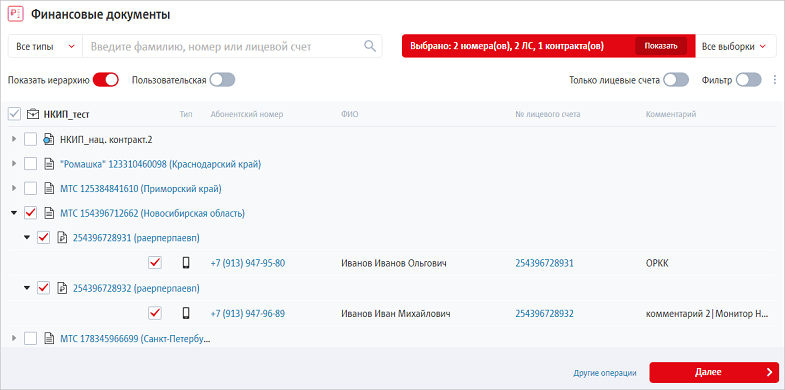Open the "Ромашка" 123310460098 (Краснодарский край) link
785x390 pixels.
click(x=160, y=164)
